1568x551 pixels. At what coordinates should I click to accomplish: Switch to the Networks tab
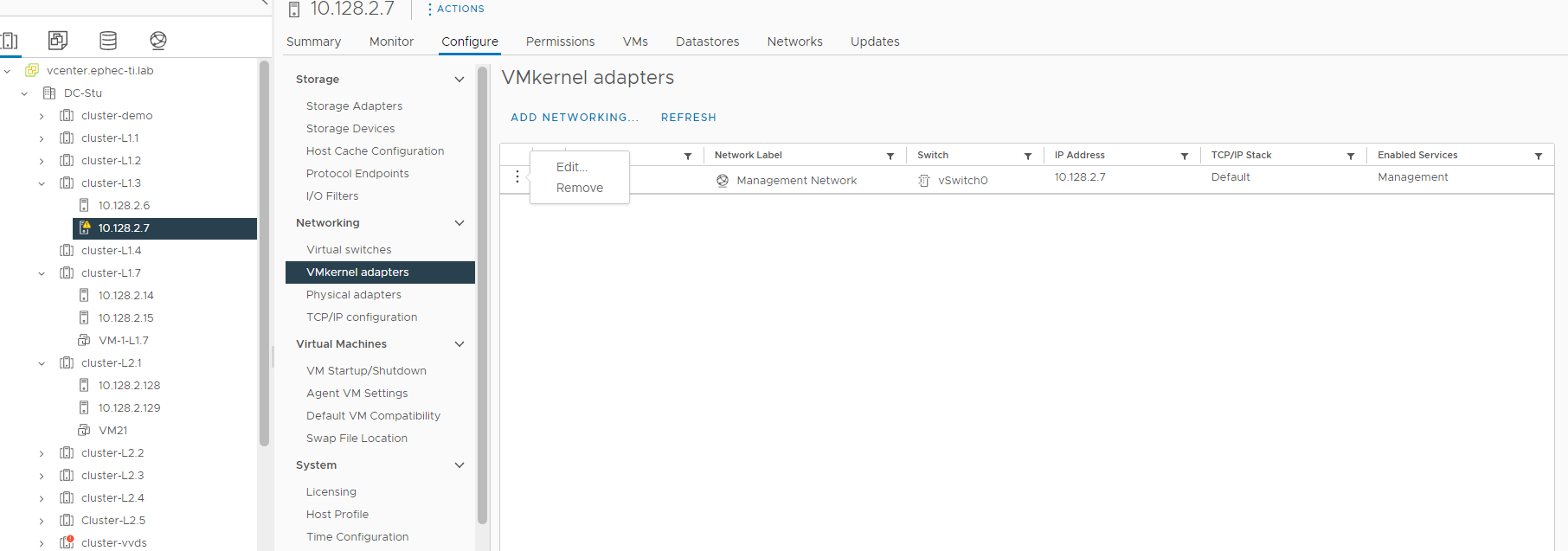tap(794, 42)
